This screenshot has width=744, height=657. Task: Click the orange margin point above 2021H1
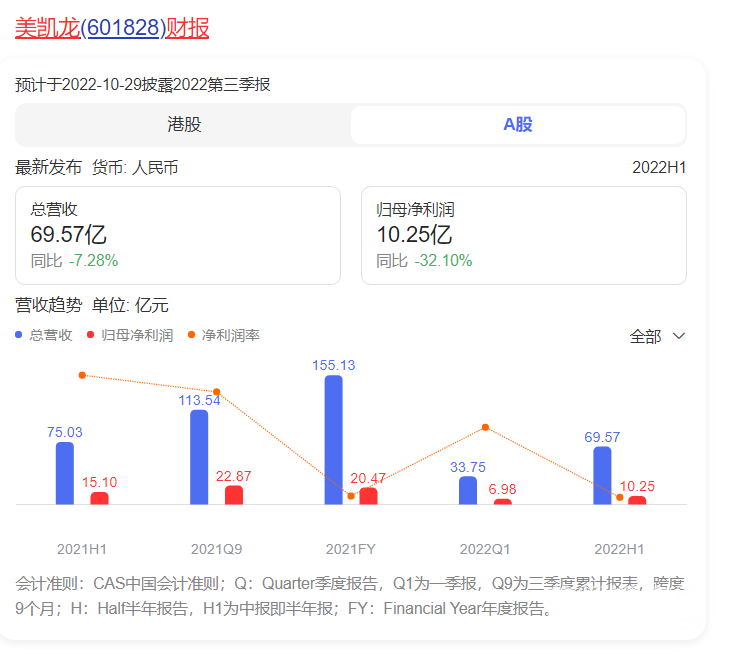[x=82, y=375]
